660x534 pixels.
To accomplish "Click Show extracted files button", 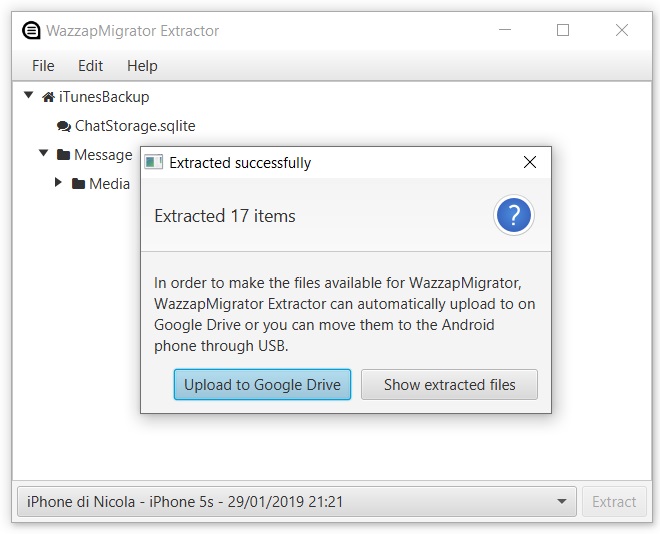I will [449, 385].
